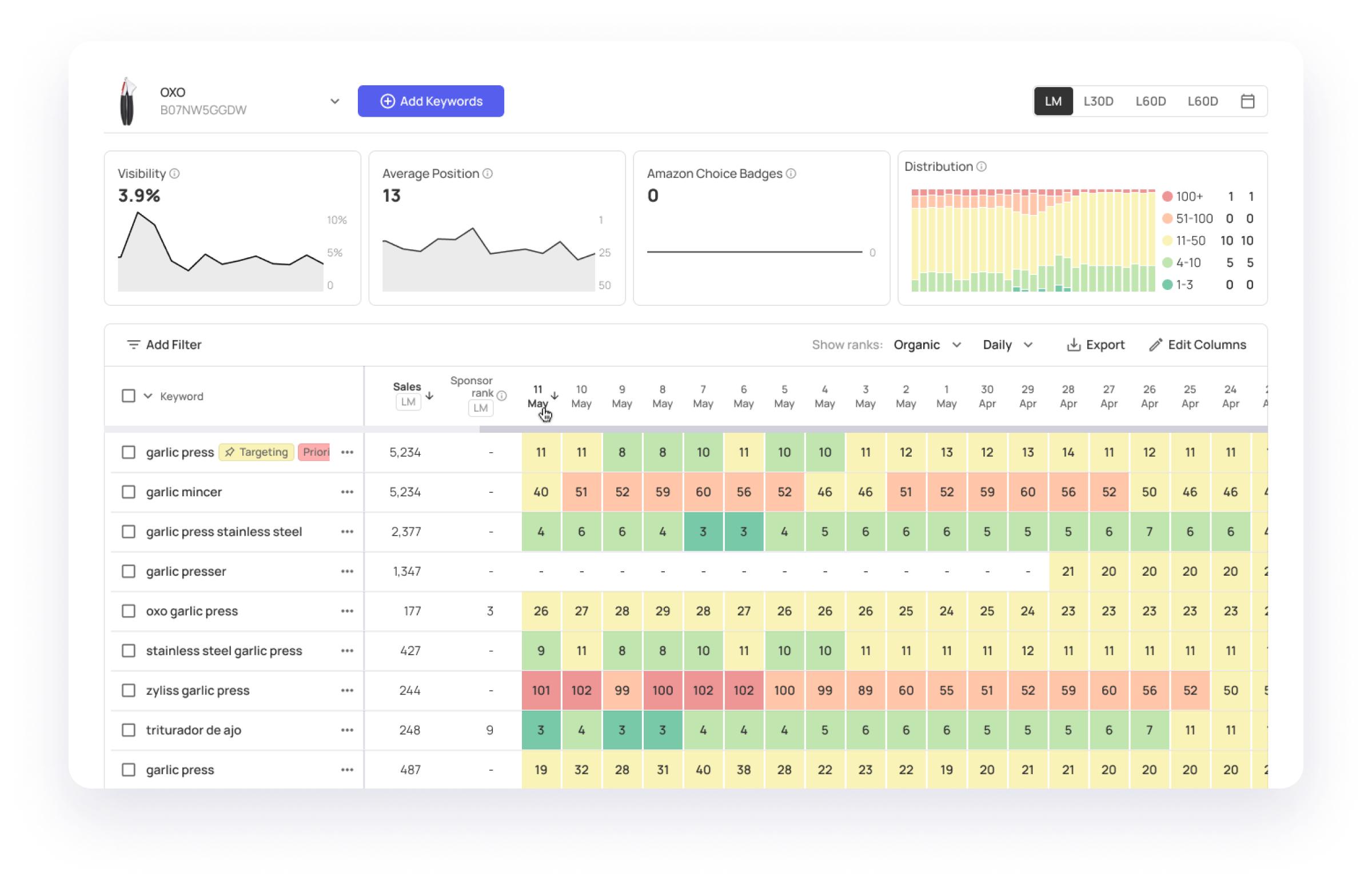The width and height of the screenshot is (1372, 885).
Task: Click the Targeting pin tag
Action: click(x=256, y=452)
